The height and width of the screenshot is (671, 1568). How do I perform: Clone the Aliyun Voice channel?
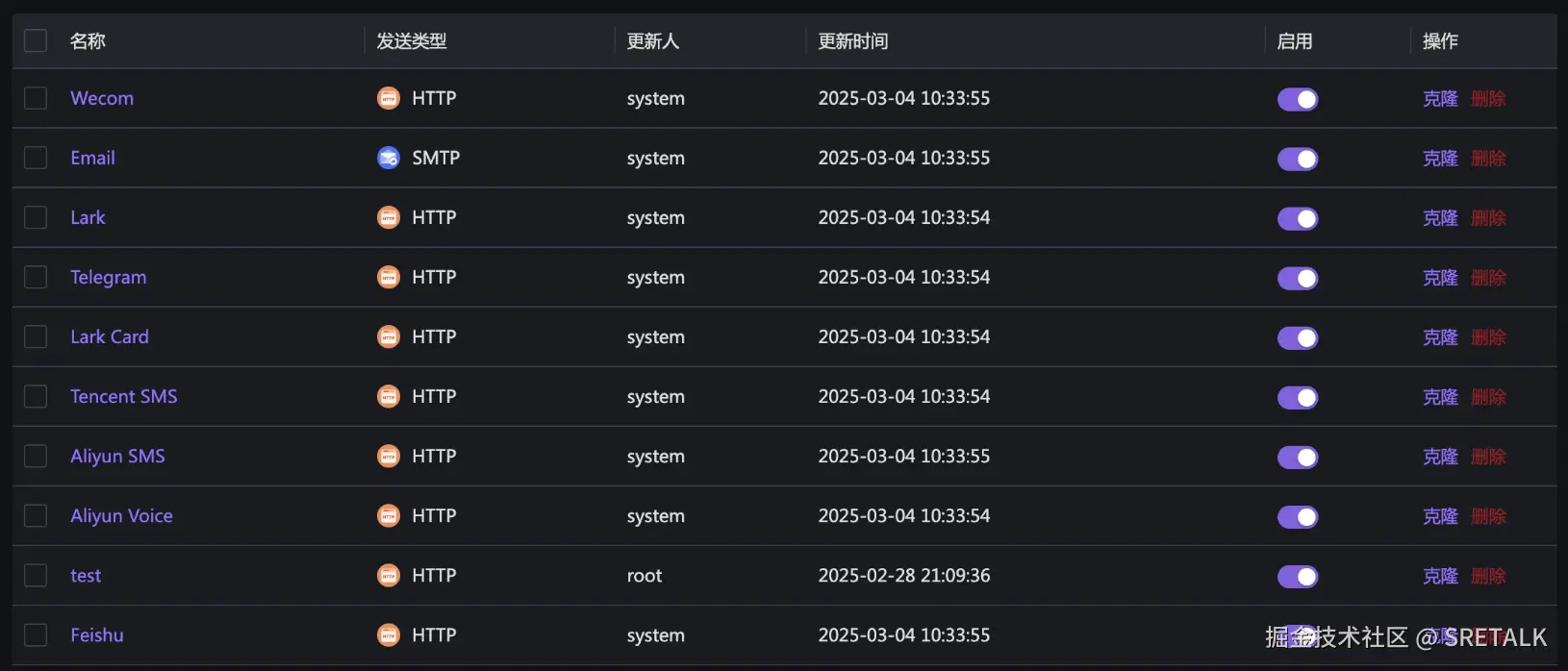(1440, 516)
